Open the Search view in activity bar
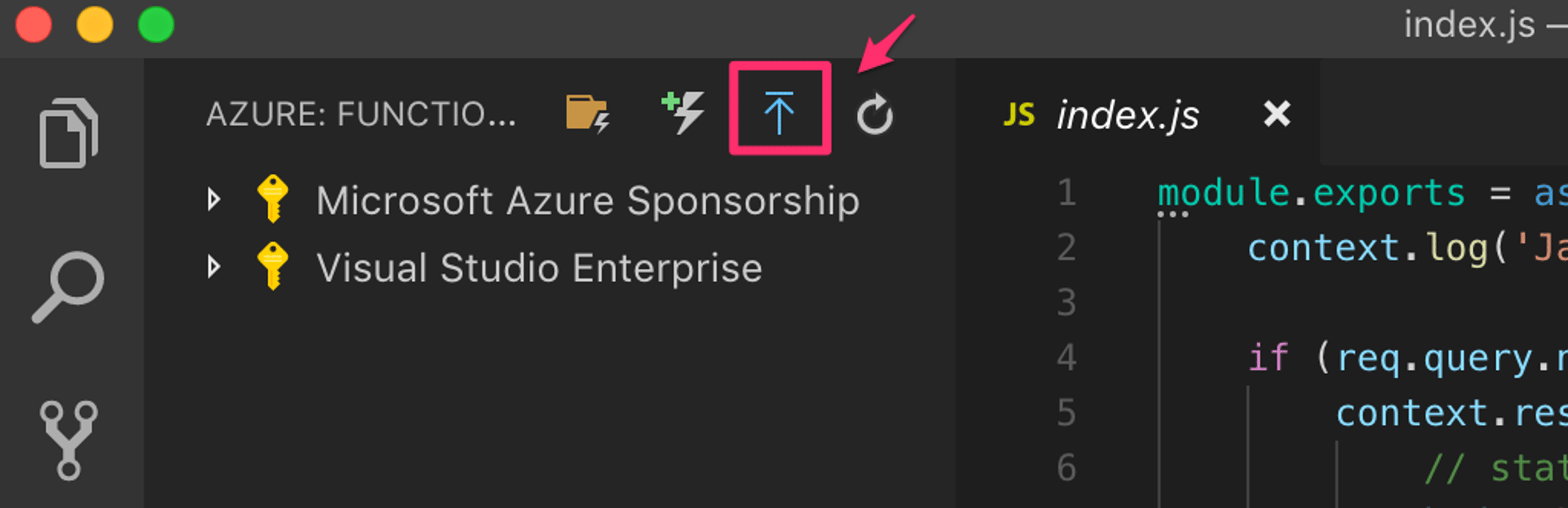The width and height of the screenshot is (1568, 508). click(69, 286)
